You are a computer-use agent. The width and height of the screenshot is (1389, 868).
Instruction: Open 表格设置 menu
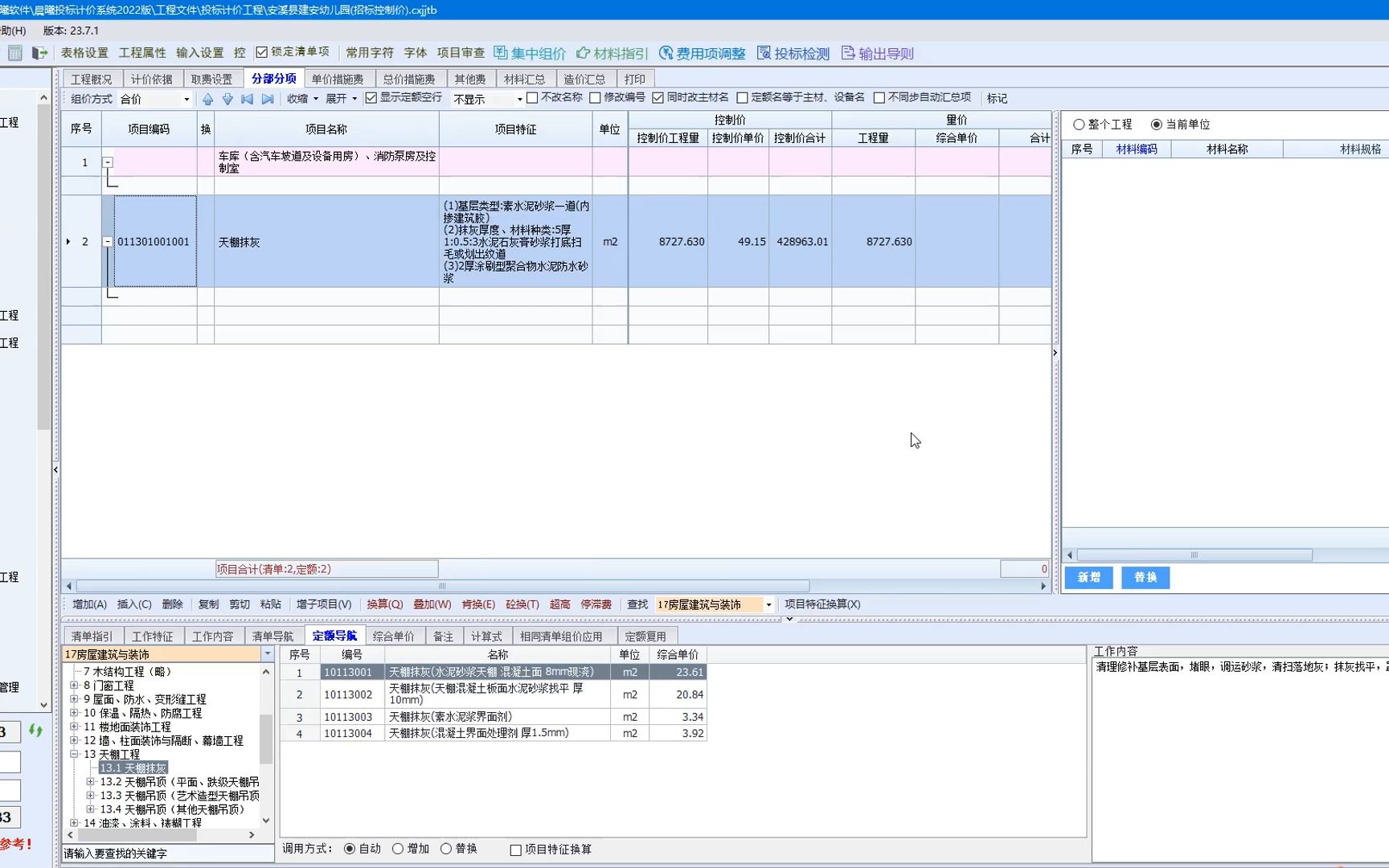(84, 53)
